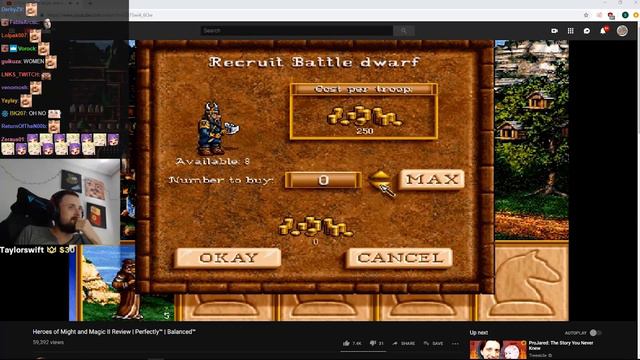This screenshot has height=360, width=640.
Task: Click inside the YouTube search field
Action: [x=297, y=31]
